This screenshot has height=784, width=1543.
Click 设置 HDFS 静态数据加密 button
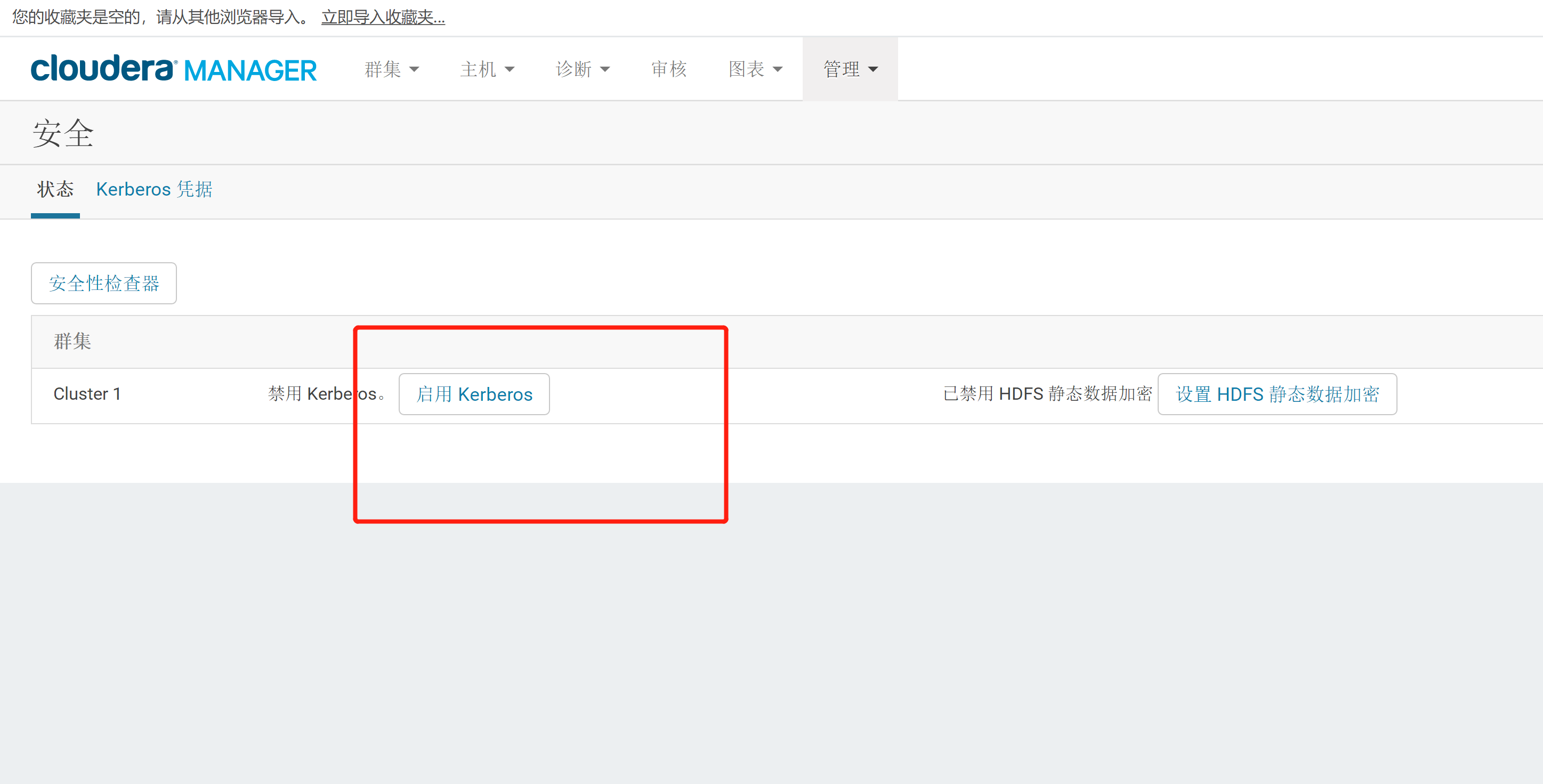pyautogui.click(x=1278, y=394)
